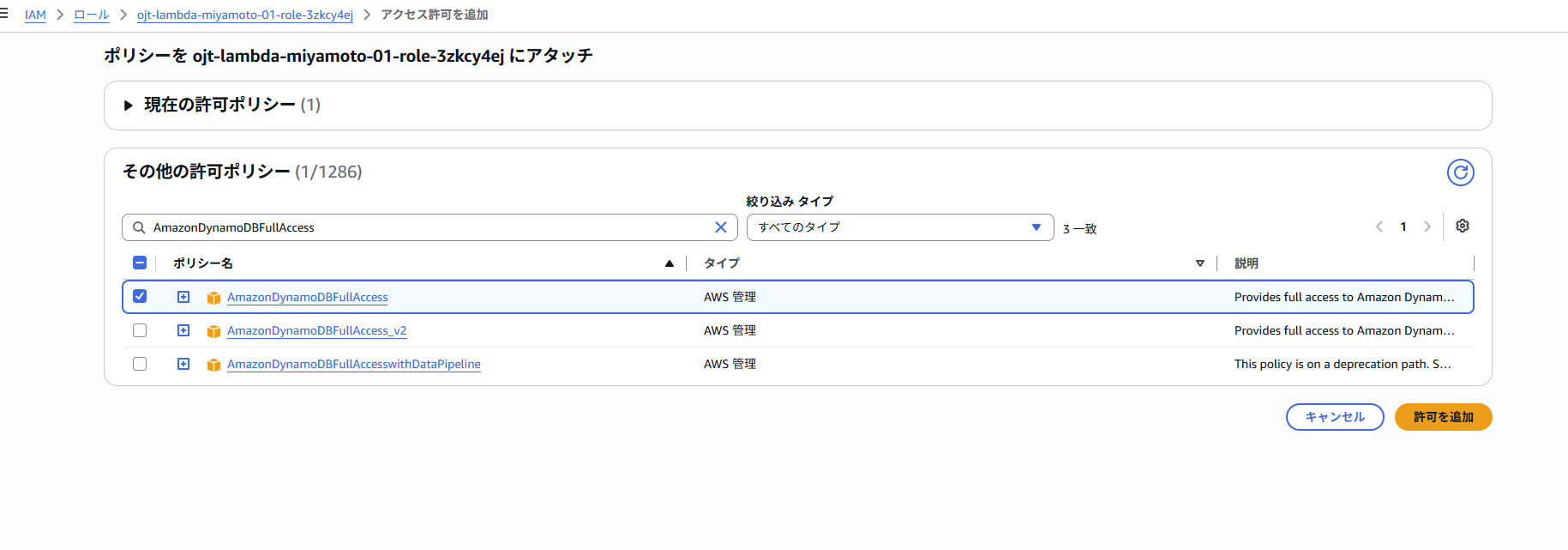Open AmazonDynamoDBFullAccess_v2 policy link

point(316,330)
